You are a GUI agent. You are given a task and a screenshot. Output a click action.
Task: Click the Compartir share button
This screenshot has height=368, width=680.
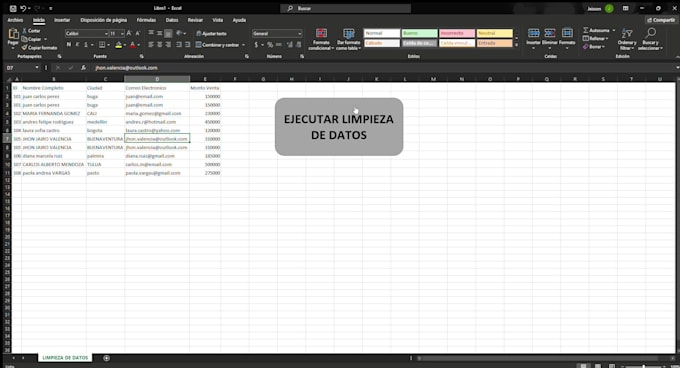[661, 20]
